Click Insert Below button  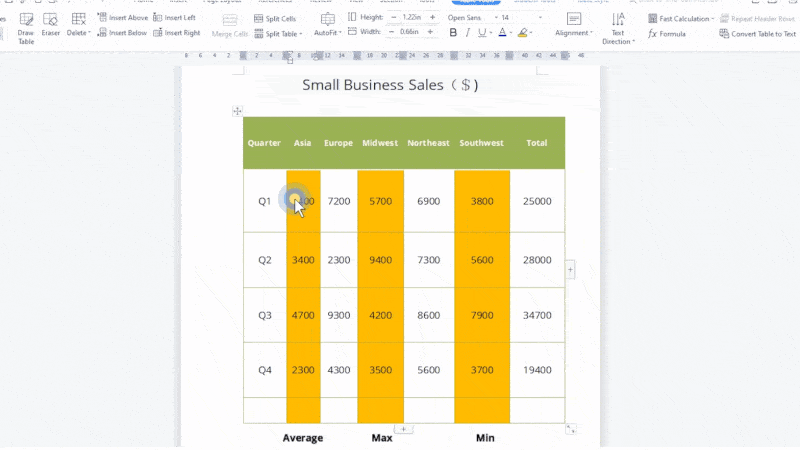pyautogui.click(x=122, y=33)
